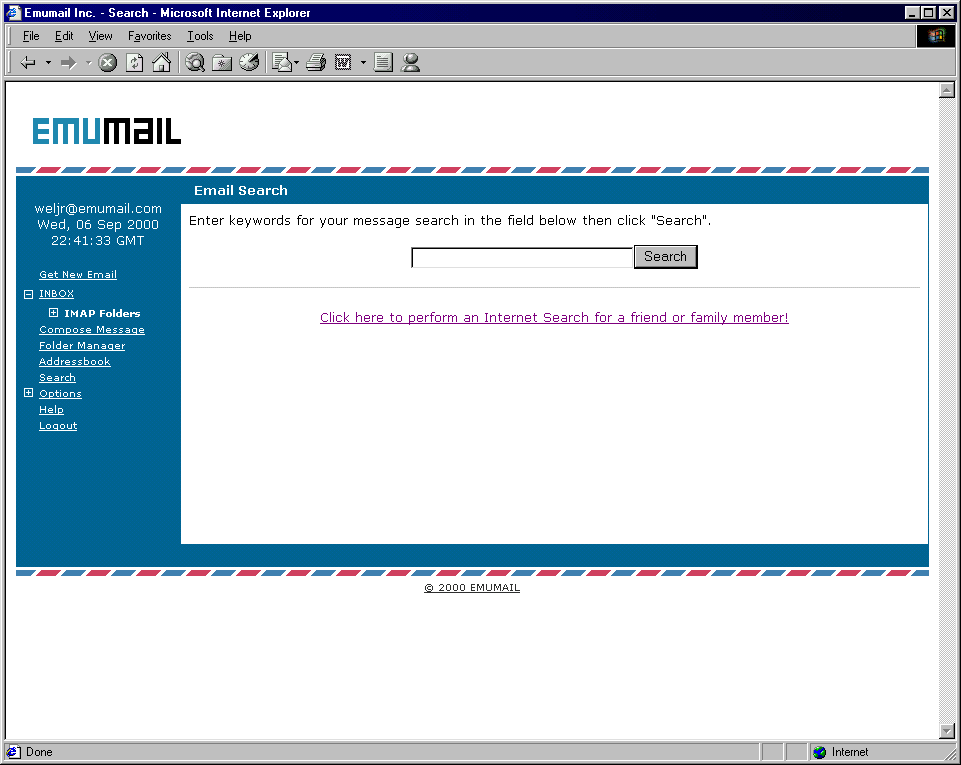Viewport: 961px width, 765px height.
Task: Show the History toolbar icon
Action: 249,63
